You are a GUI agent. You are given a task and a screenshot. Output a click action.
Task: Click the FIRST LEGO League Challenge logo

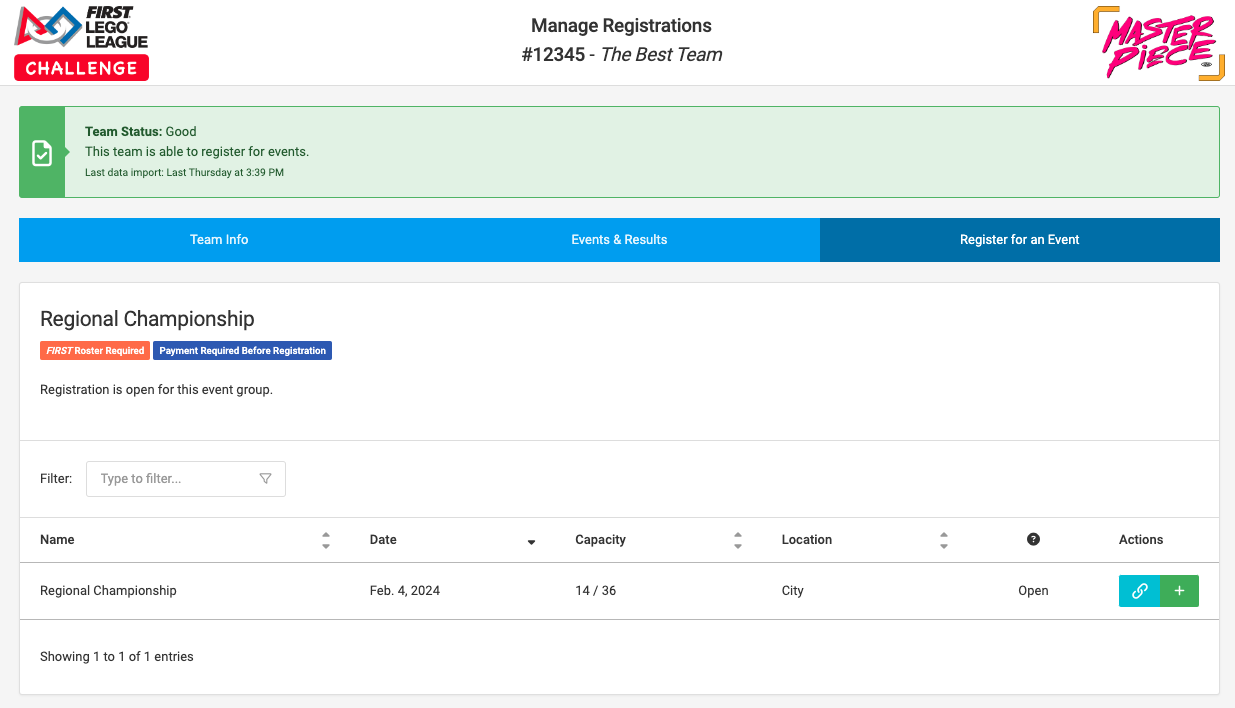pos(82,42)
